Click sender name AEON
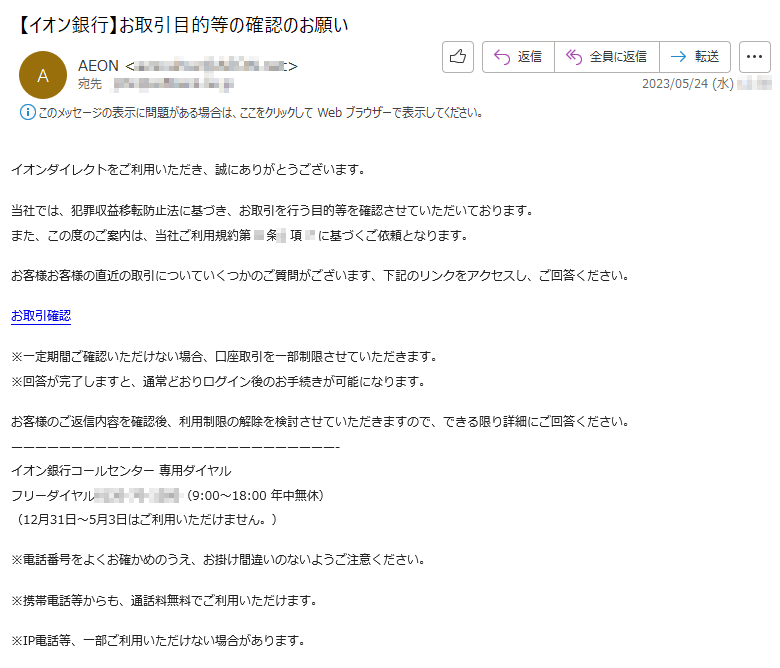Screen dimensions: 780x668 [x=98, y=66]
